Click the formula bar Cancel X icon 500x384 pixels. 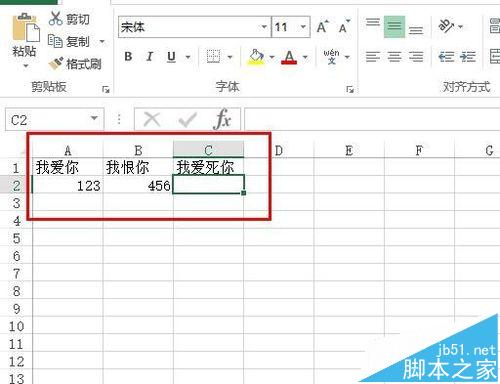click(x=152, y=119)
